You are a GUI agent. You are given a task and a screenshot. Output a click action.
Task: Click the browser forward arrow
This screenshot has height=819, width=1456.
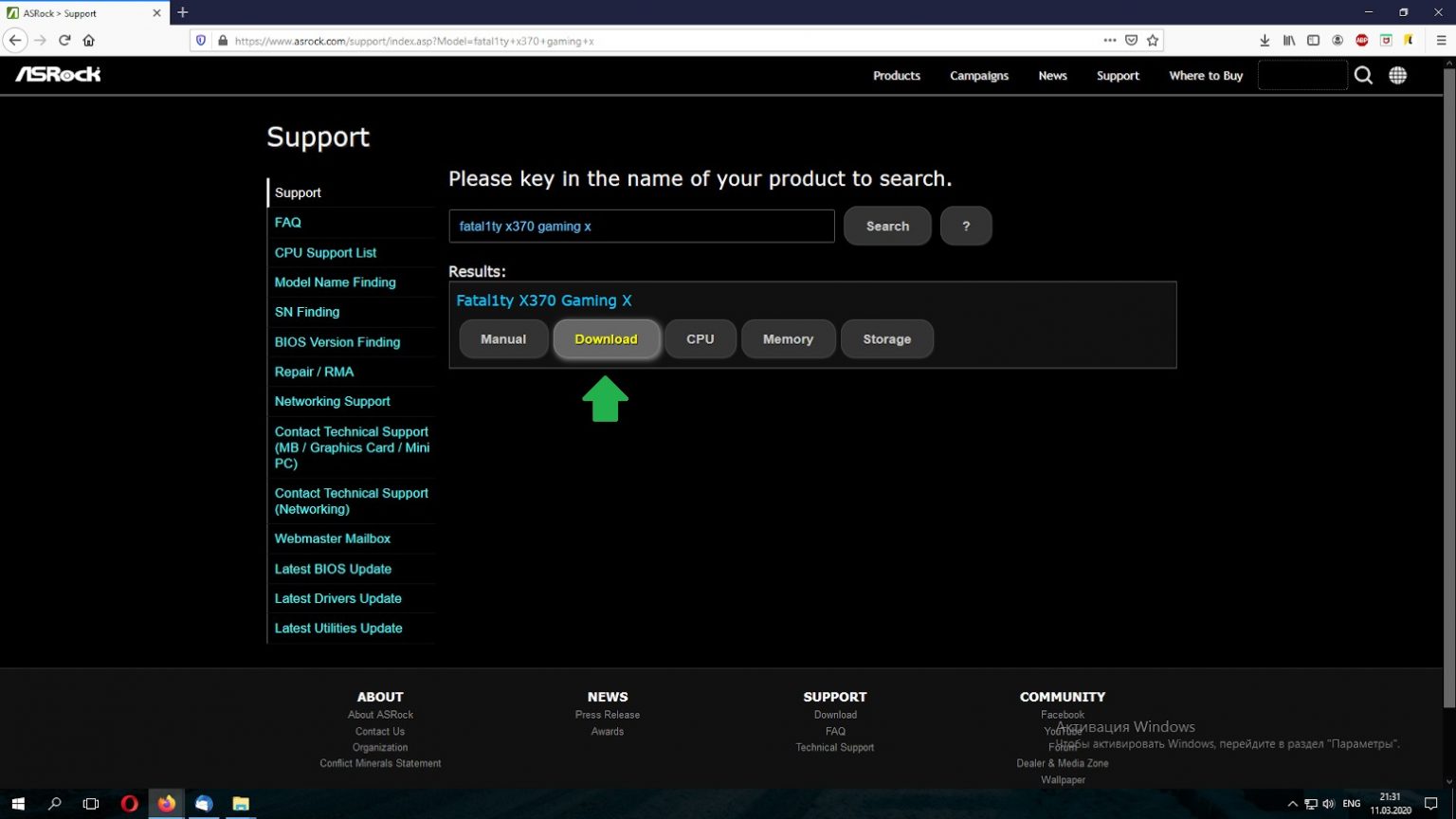click(x=40, y=40)
